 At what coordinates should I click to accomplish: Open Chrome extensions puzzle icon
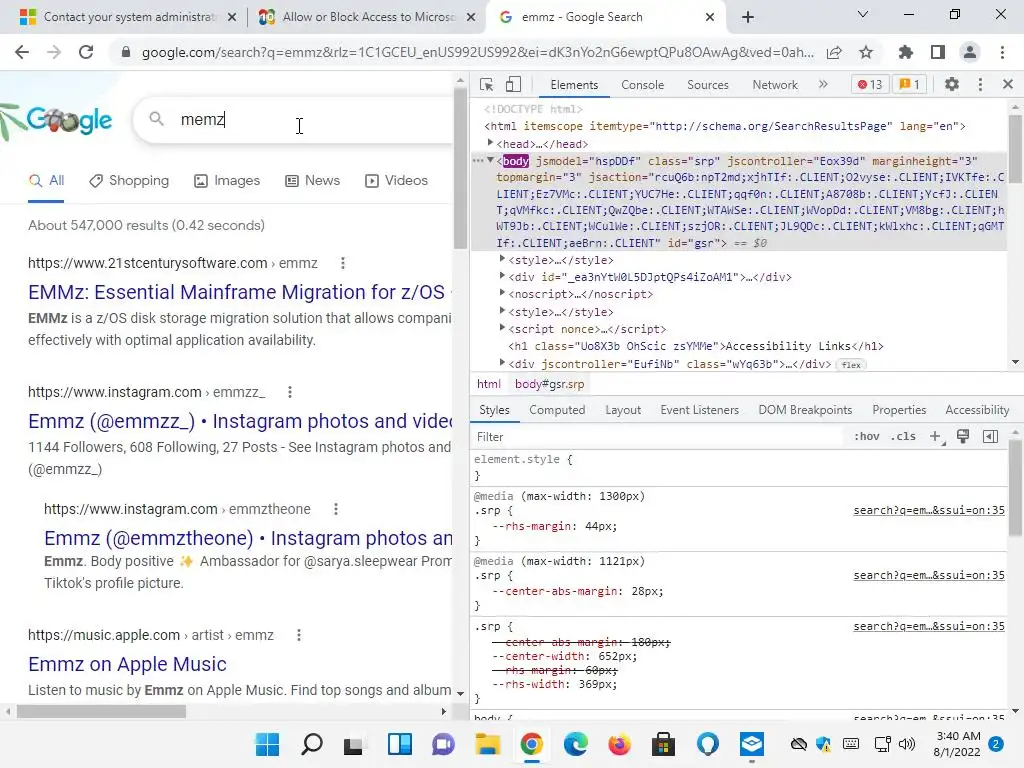click(905, 52)
